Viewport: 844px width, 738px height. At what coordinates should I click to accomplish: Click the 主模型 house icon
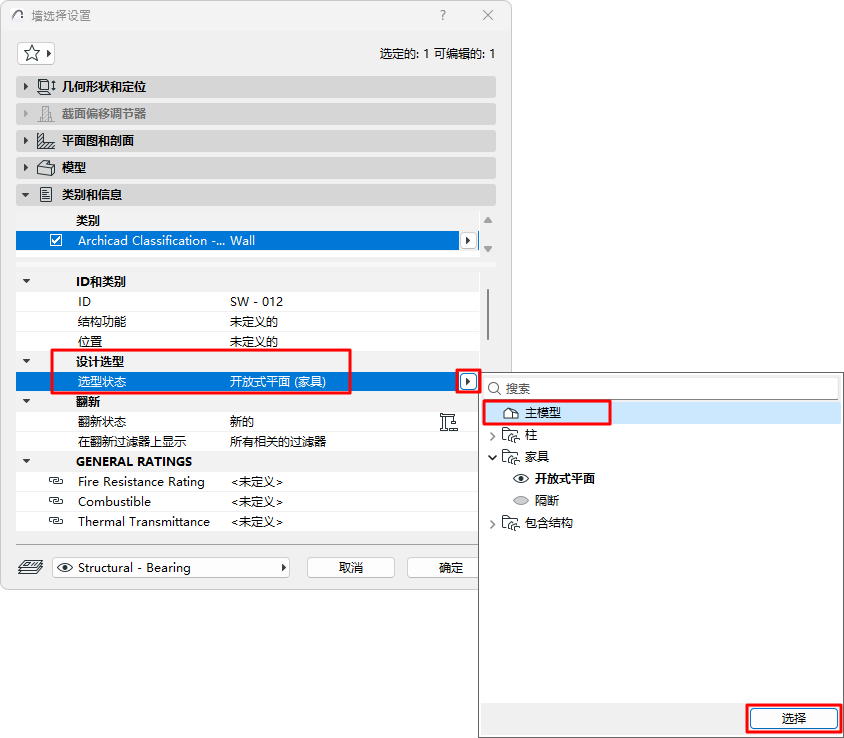[510, 413]
